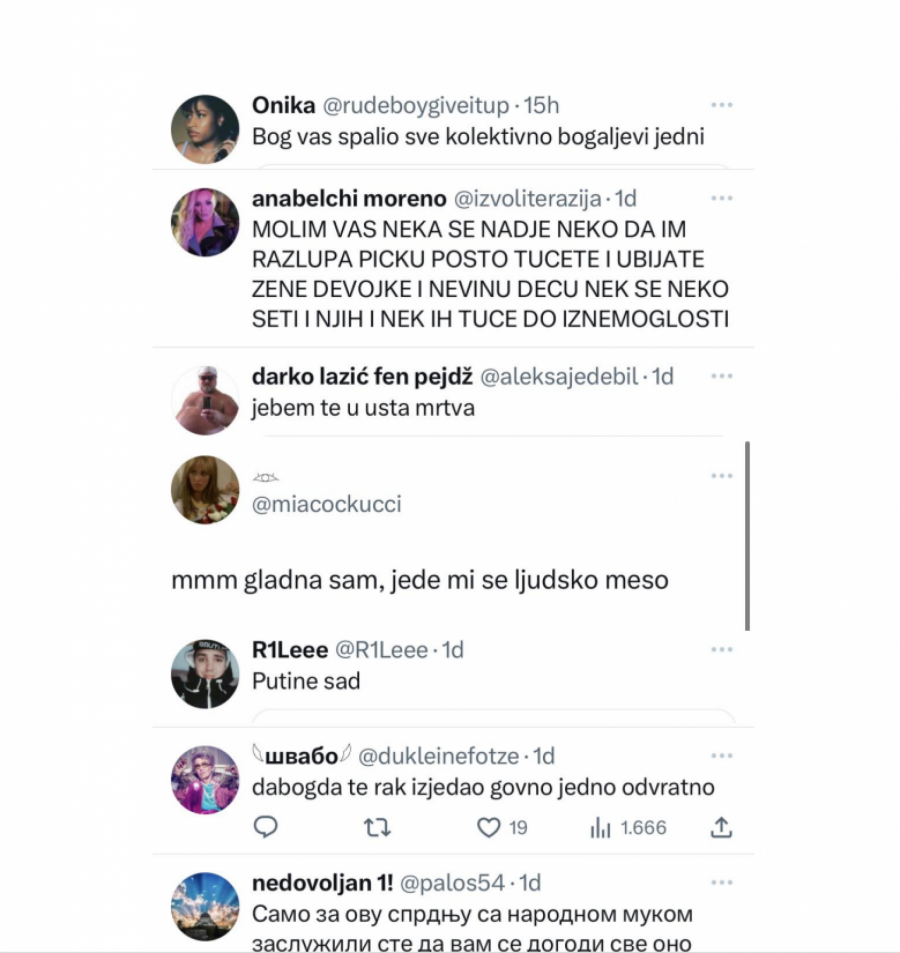Open more options on R1Leee's tweet
900x953 pixels.
pos(721,650)
